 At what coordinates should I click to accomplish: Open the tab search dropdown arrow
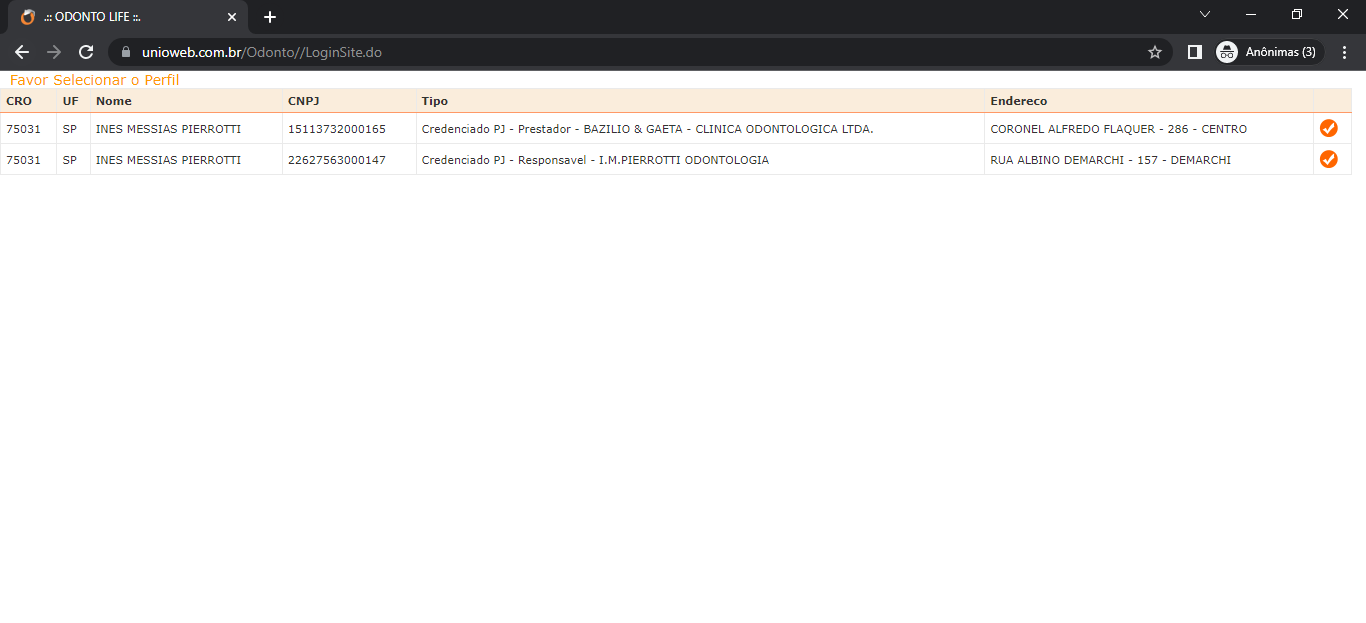click(x=1204, y=14)
